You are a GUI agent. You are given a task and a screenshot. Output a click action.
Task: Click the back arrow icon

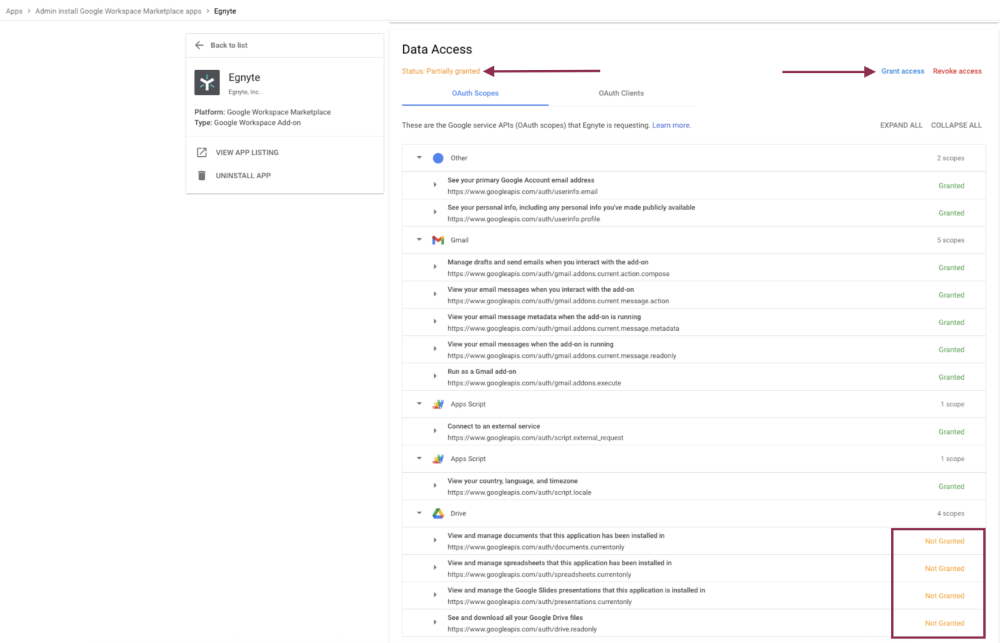(200, 45)
